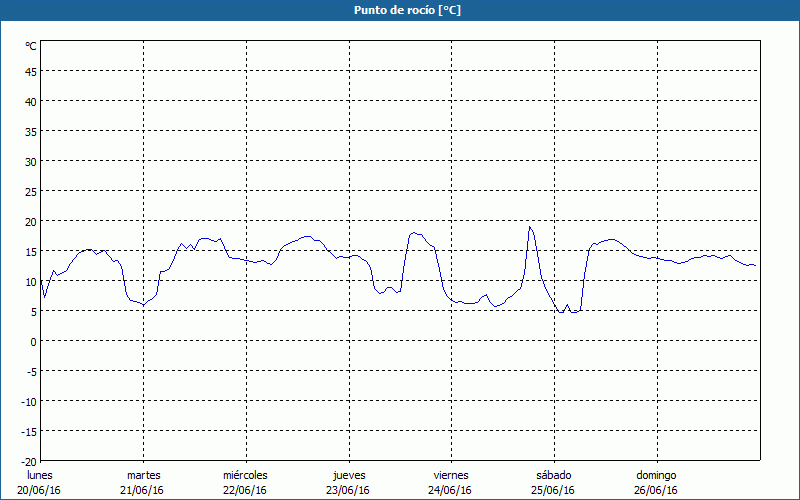800x500 pixels.
Task: Click the 0 value on the y-axis
Action: [x=34, y=342]
